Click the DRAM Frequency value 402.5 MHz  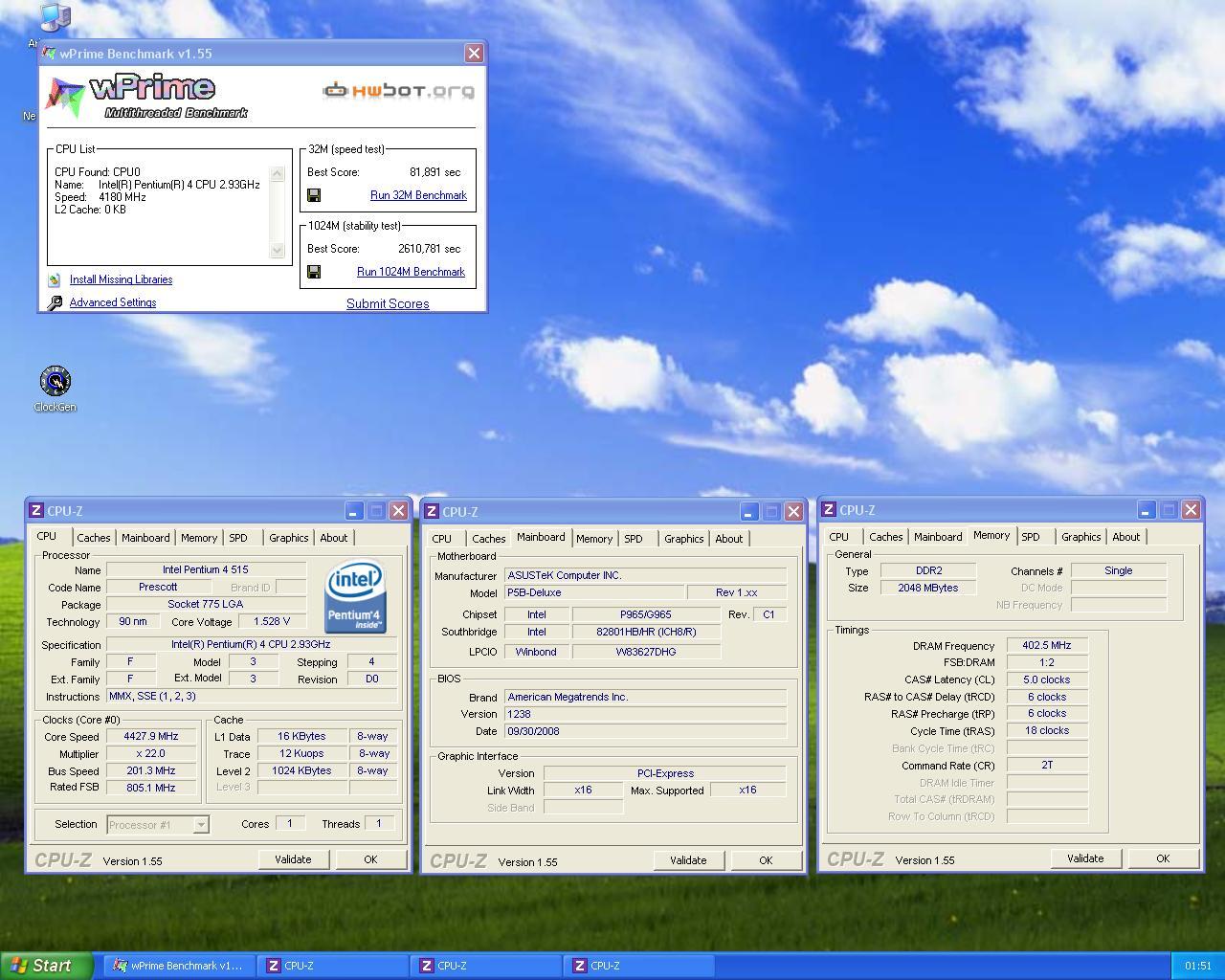pyautogui.click(x=1047, y=646)
